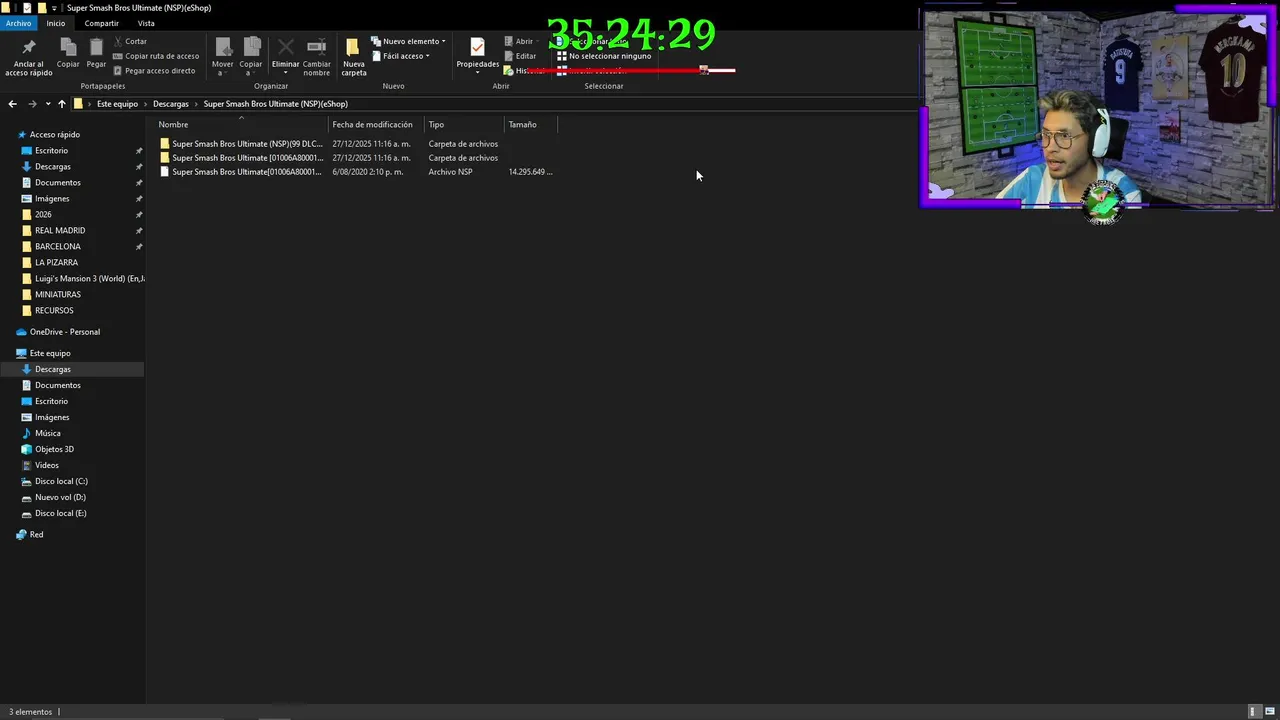
Task: Go forward with the right arrow
Action: pos(32,104)
